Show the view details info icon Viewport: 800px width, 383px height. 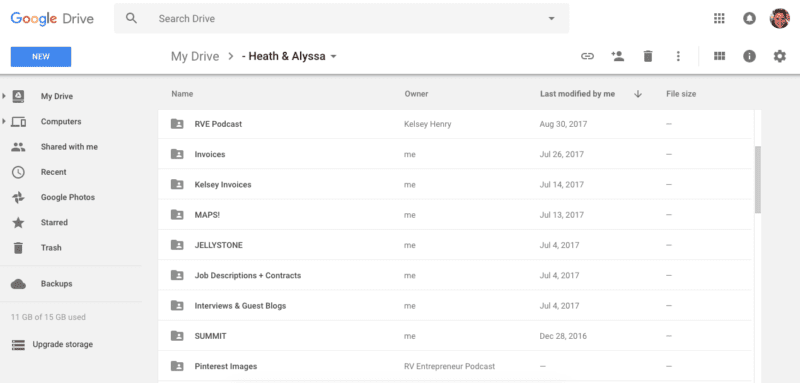[749, 56]
